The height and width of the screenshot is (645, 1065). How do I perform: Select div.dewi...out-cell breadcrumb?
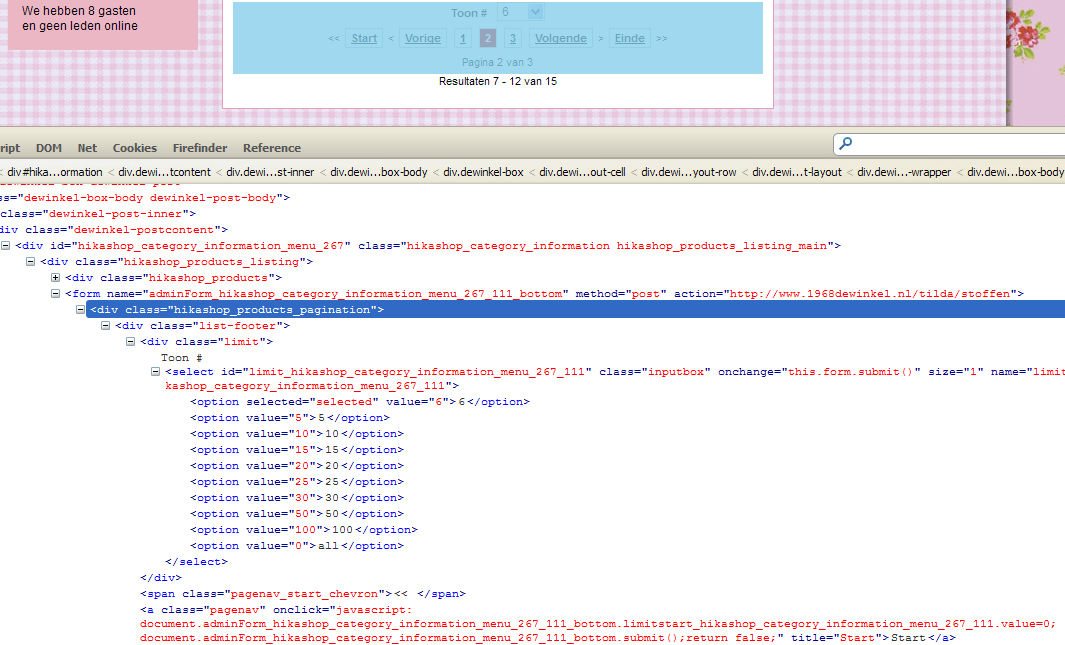point(582,172)
